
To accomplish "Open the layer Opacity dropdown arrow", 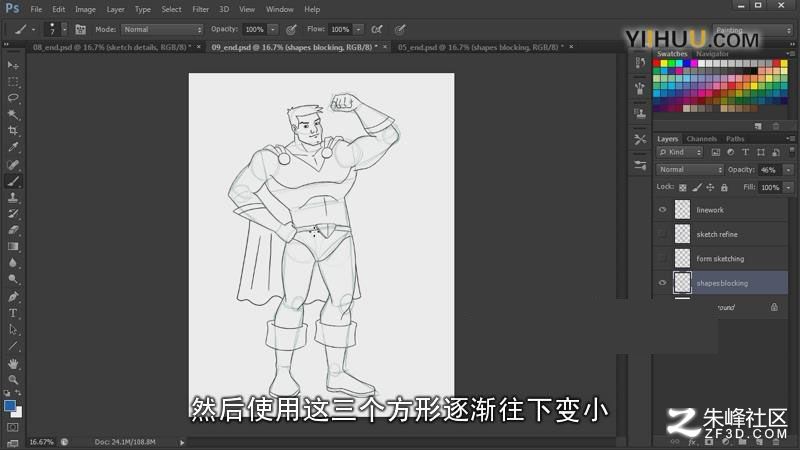I will 788,170.
